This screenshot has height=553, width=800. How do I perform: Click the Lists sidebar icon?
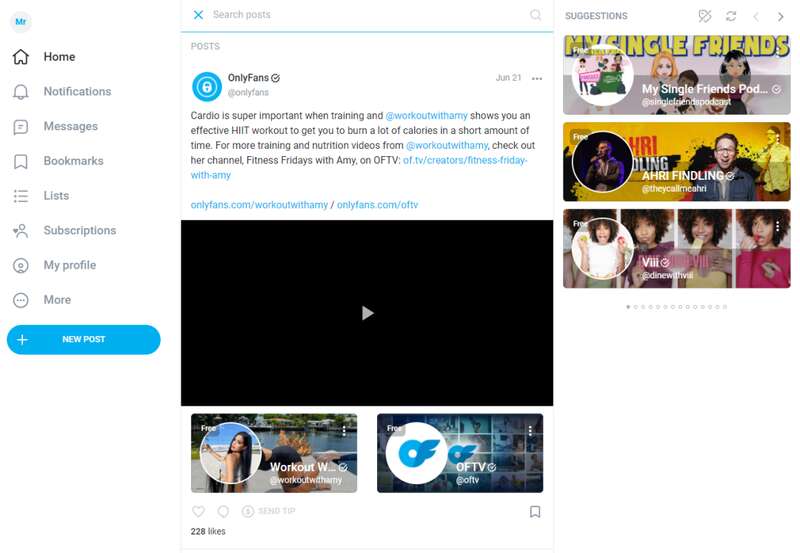tap(21, 196)
